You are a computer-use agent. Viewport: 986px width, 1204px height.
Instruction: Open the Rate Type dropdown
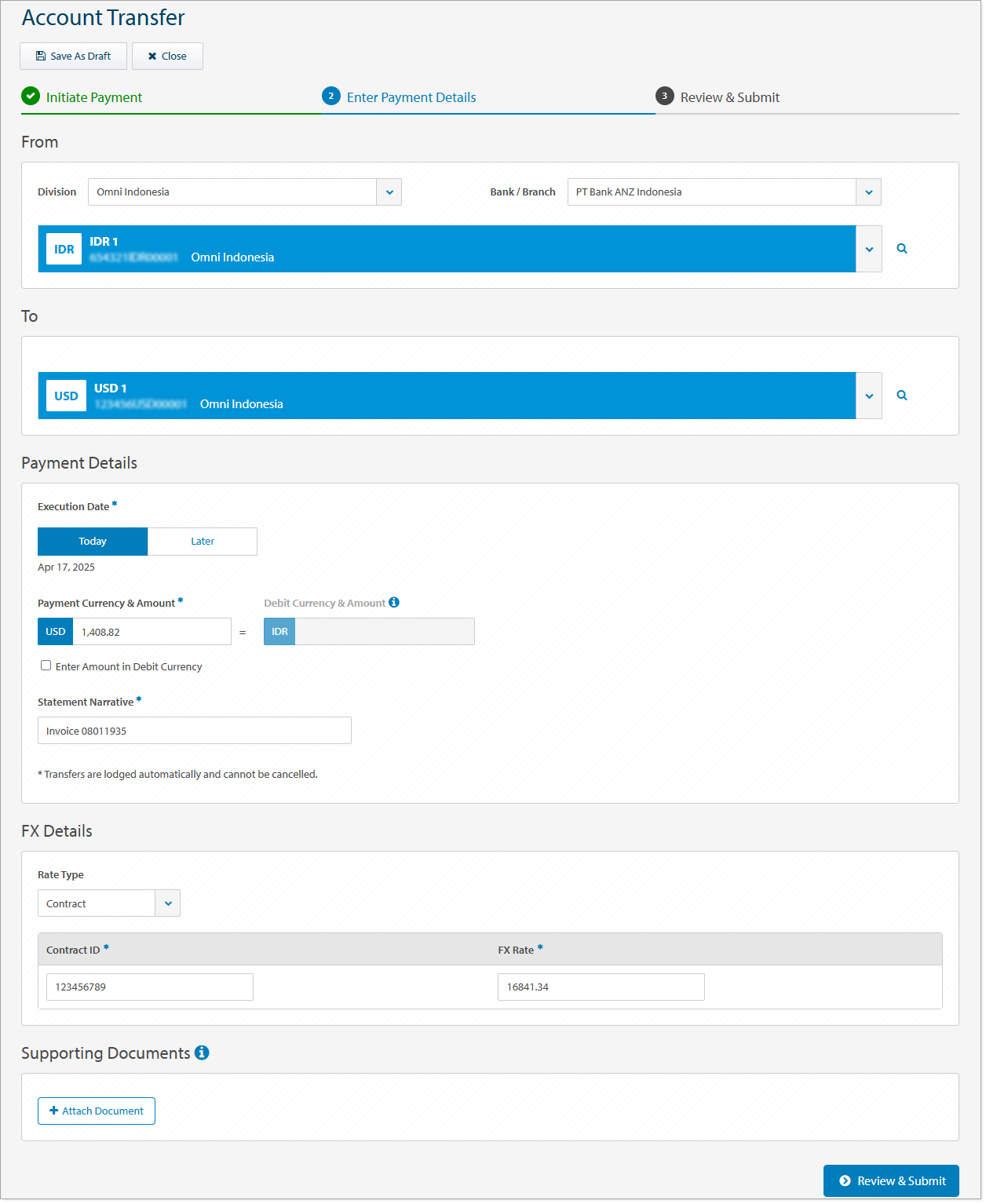[168, 903]
